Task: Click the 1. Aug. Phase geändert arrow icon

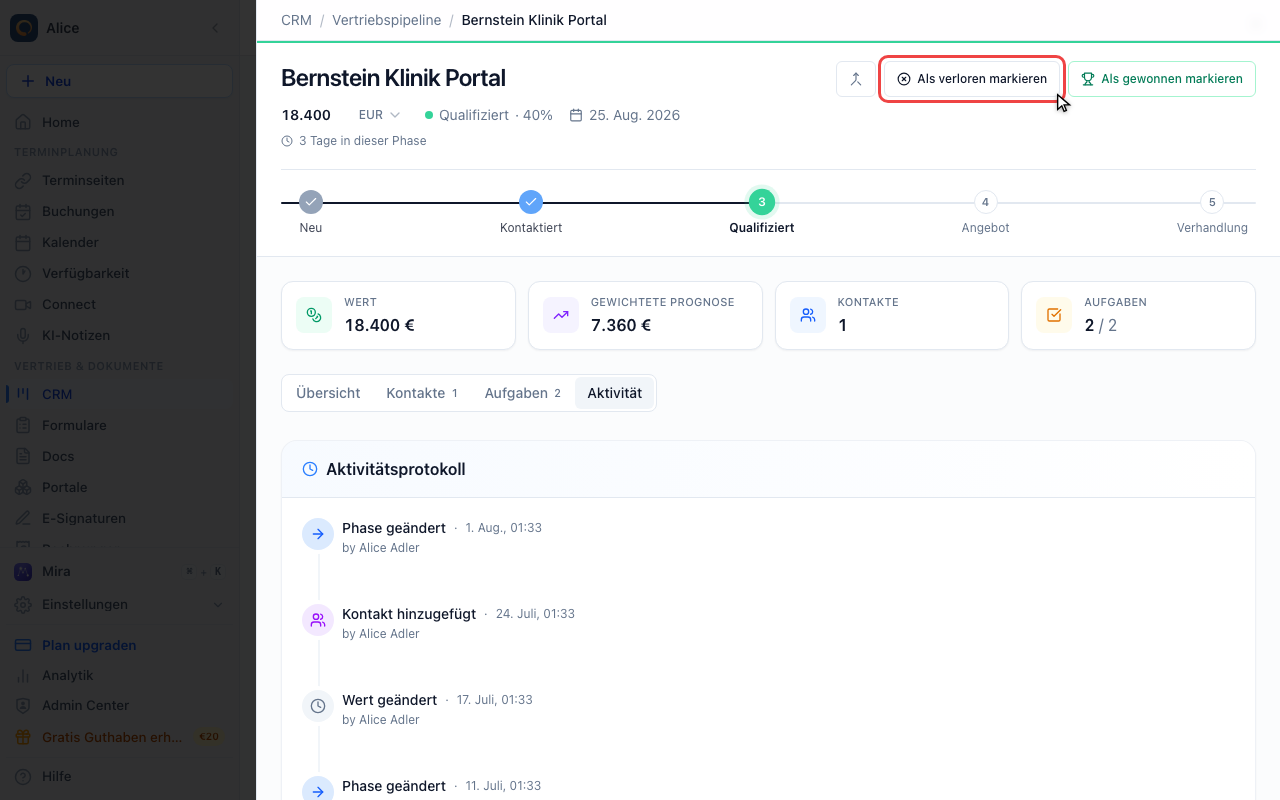Action: [318, 534]
